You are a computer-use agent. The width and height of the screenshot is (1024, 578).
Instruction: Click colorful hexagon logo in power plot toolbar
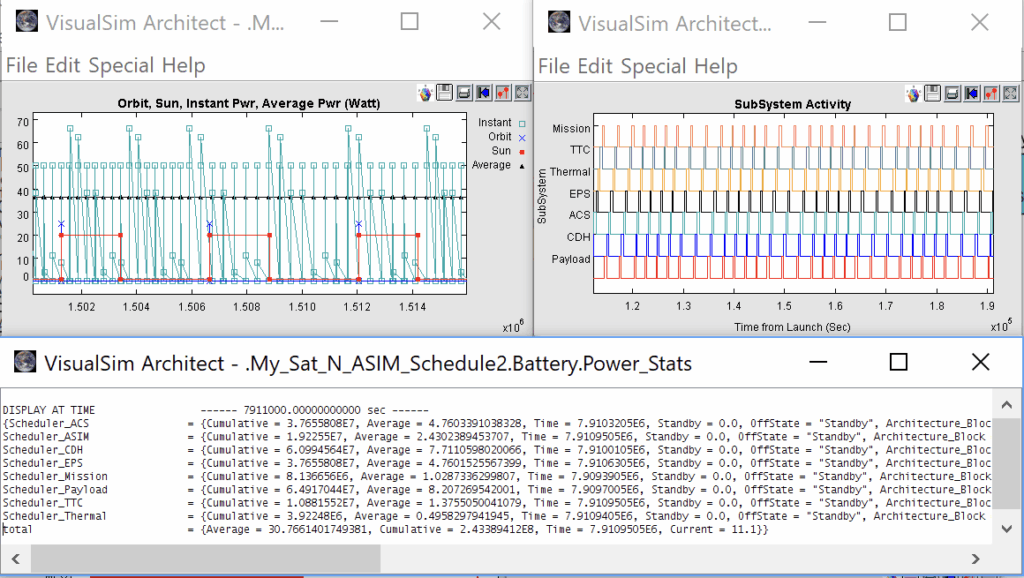coord(426,92)
